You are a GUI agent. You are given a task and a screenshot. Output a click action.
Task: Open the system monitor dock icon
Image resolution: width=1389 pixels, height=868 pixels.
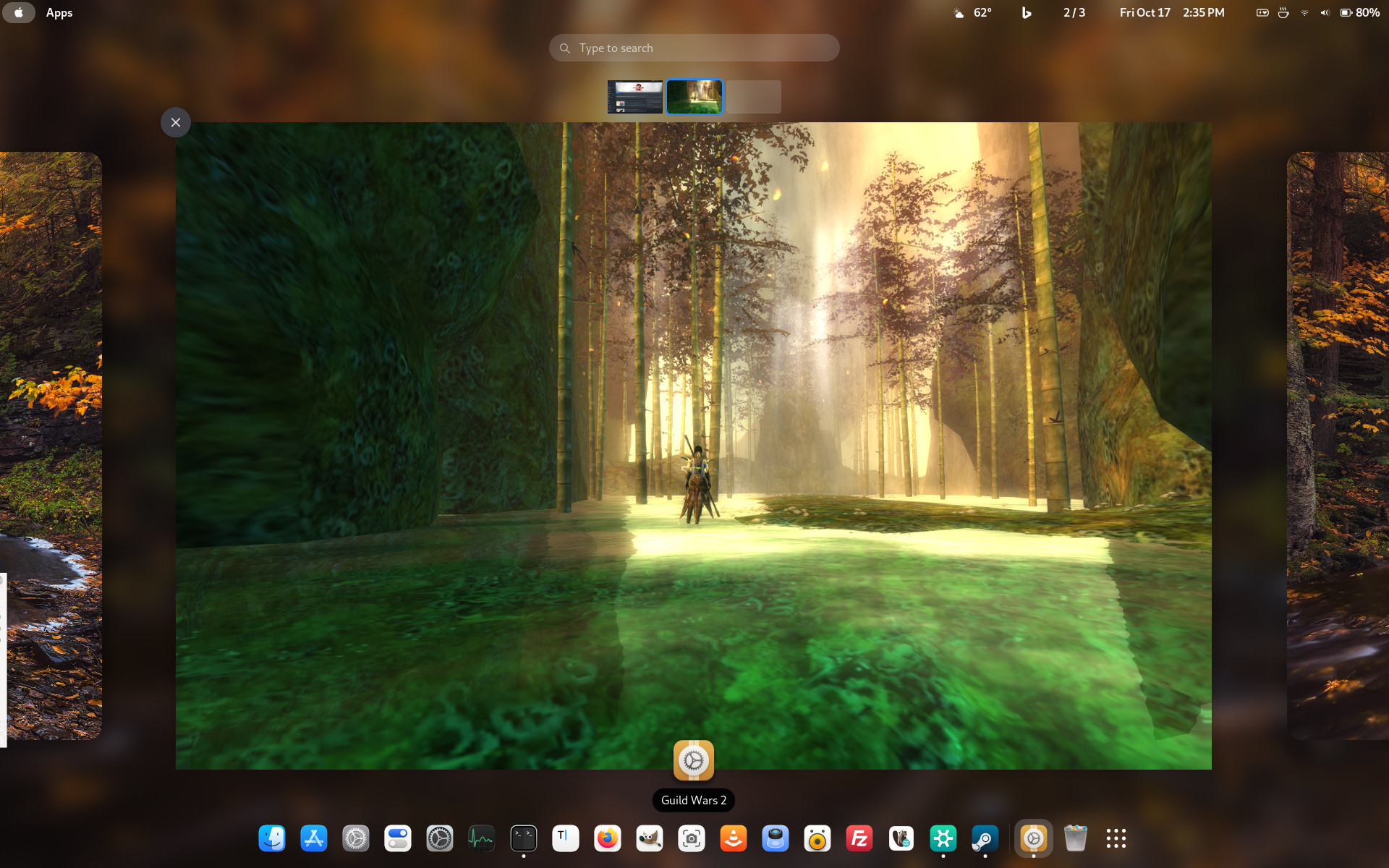point(482,838)
